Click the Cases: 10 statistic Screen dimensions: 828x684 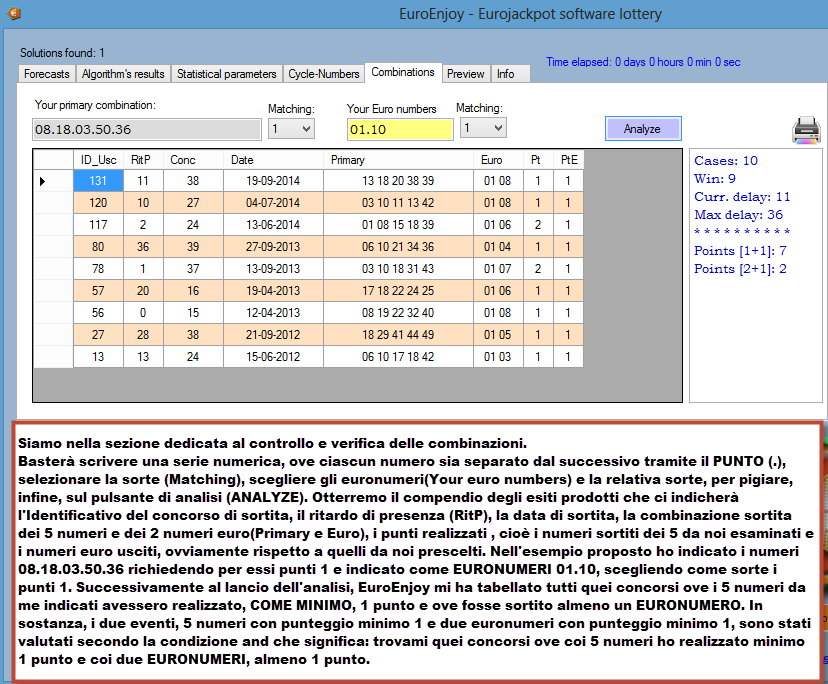(x=726, y=161)
